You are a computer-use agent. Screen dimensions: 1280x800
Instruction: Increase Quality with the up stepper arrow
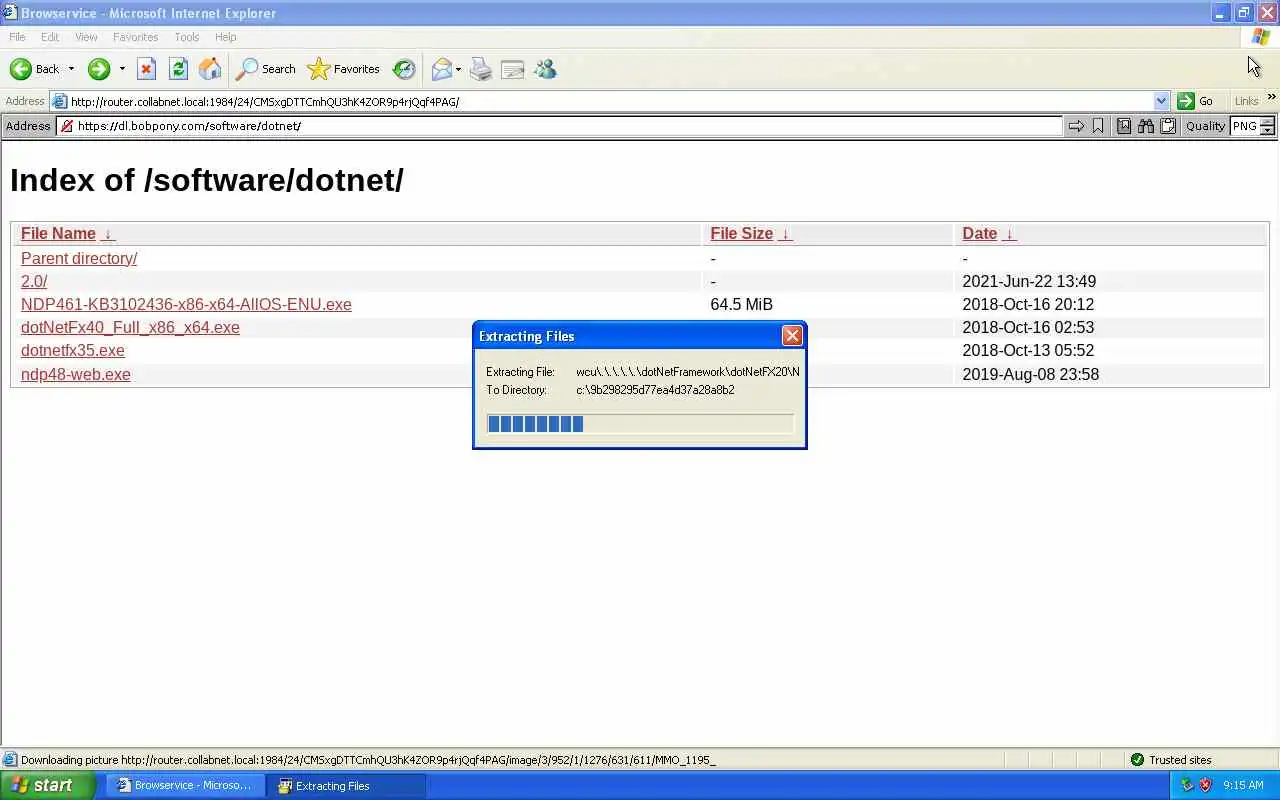click(x=1267, y=122)
